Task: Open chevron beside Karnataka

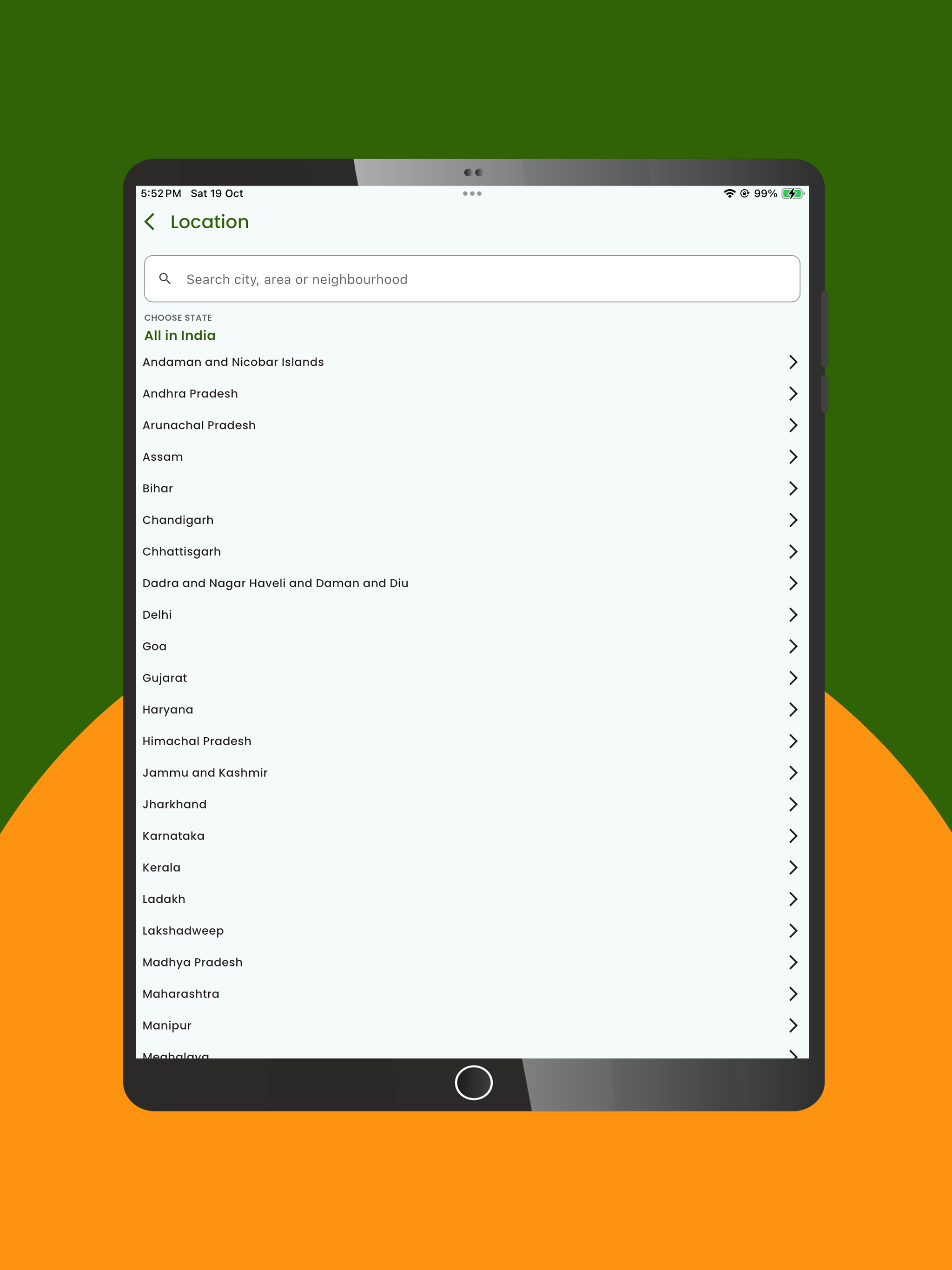Action: [793, 835]
